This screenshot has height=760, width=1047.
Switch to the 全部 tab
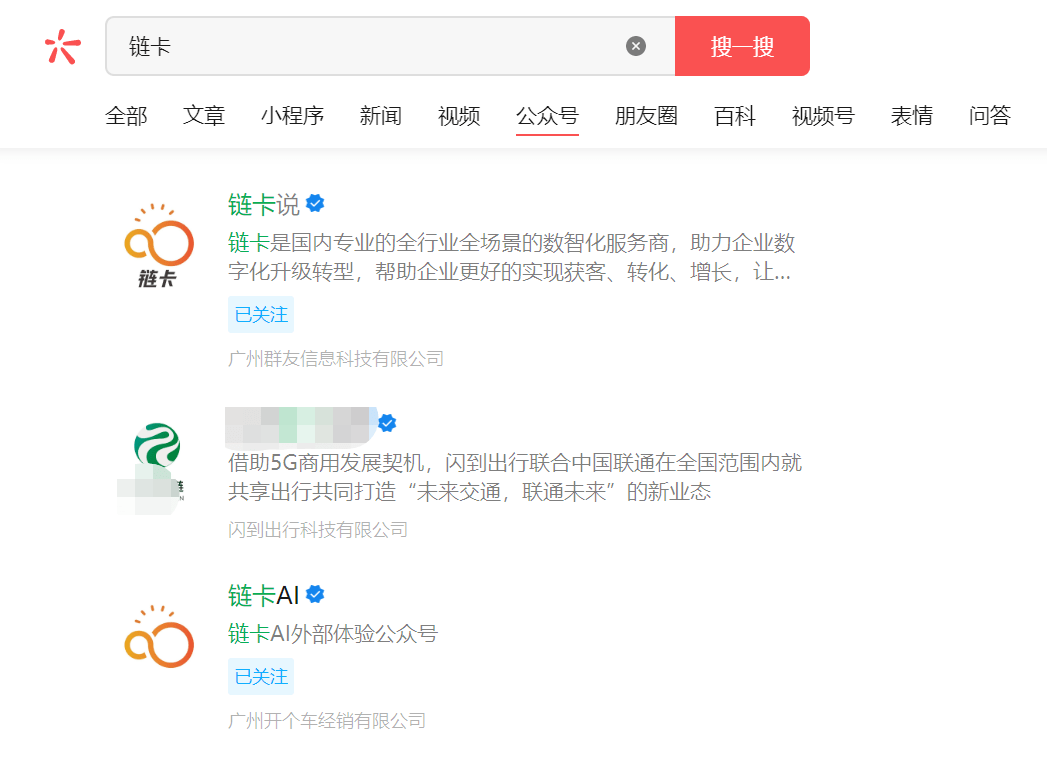click(x=126, y=116)
